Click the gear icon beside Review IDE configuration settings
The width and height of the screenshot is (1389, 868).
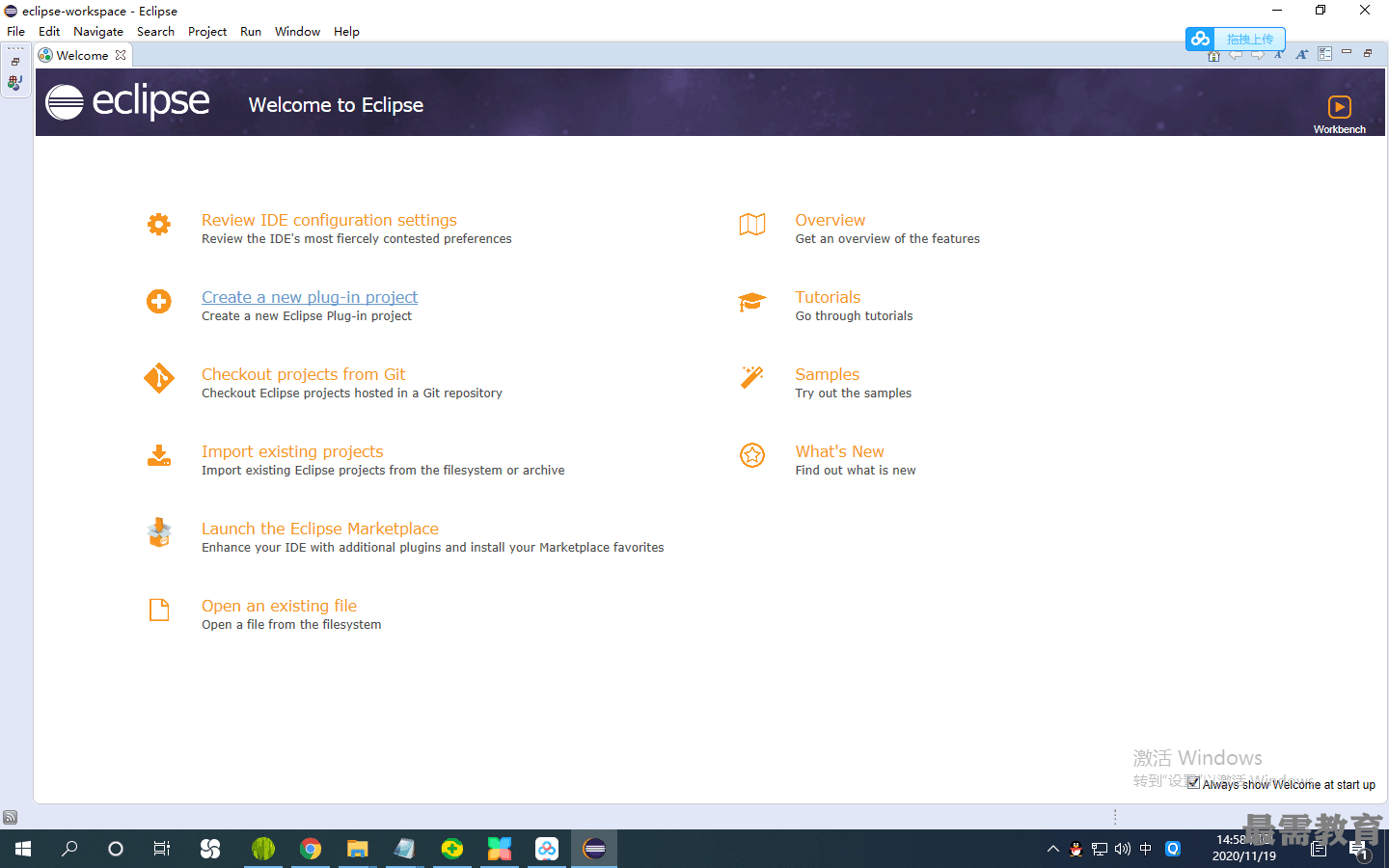point(159,225)
